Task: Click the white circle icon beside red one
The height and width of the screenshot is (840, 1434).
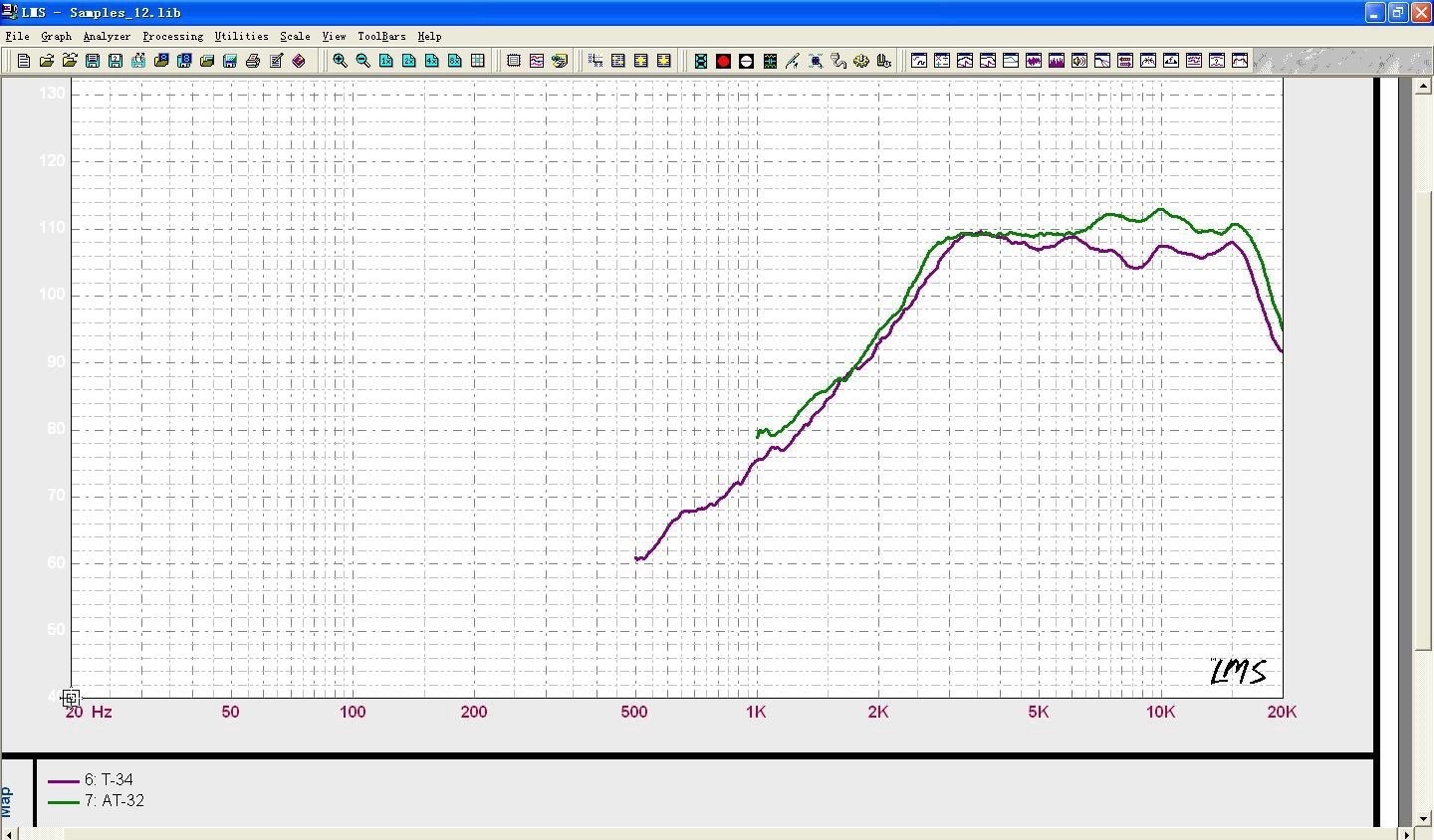Action: point(746,61)
